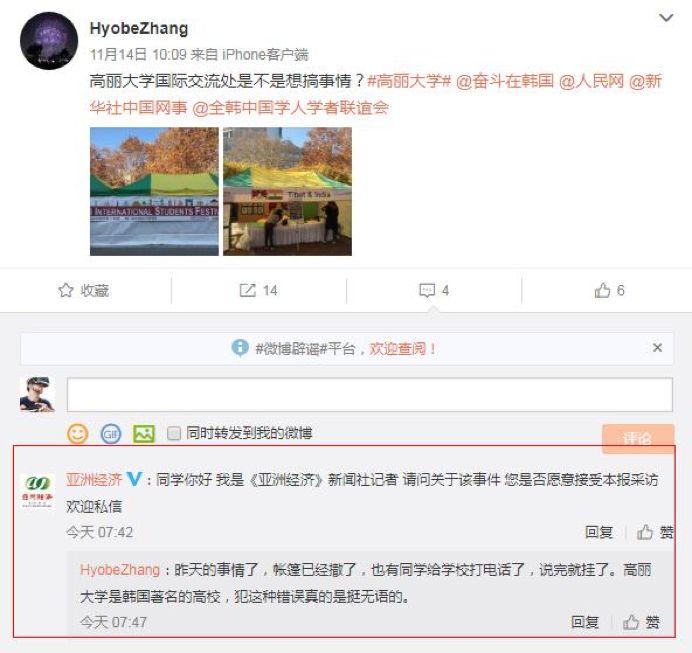Image resolution: width=692 pixels, height=653 pixels.
Task: Open the #高丽大学# hashtag link
Action: (409, 81)
